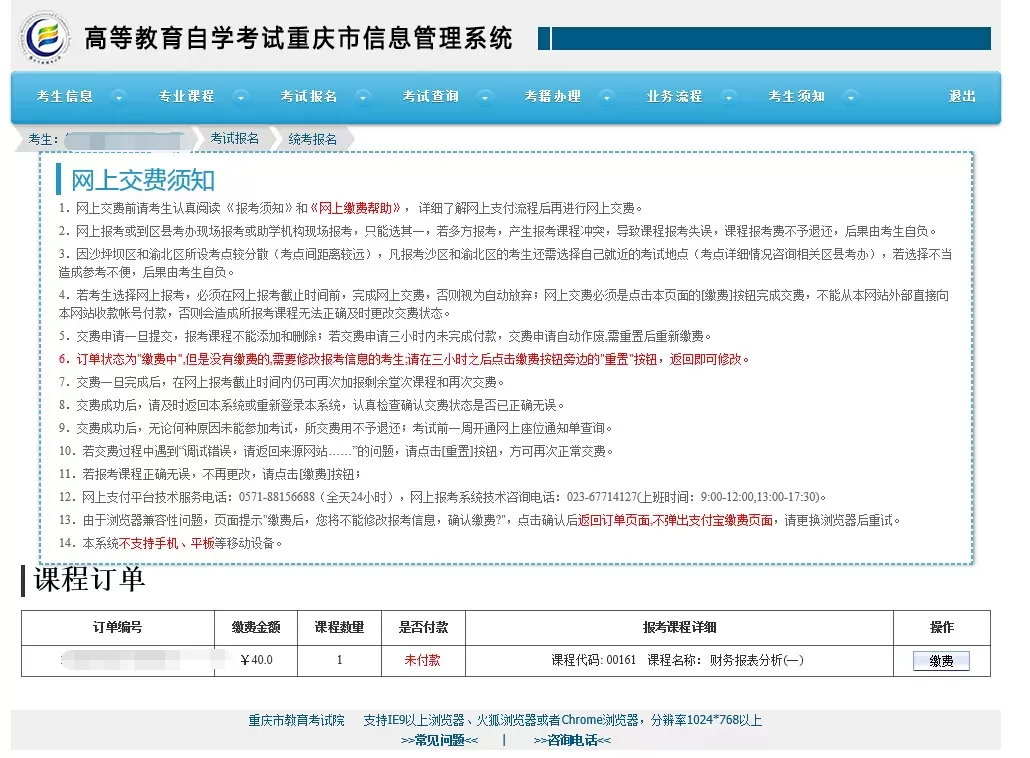Open the 《网上缴费帮助》 link
This screenshot has height=758, width=1030.
[357, 208]
